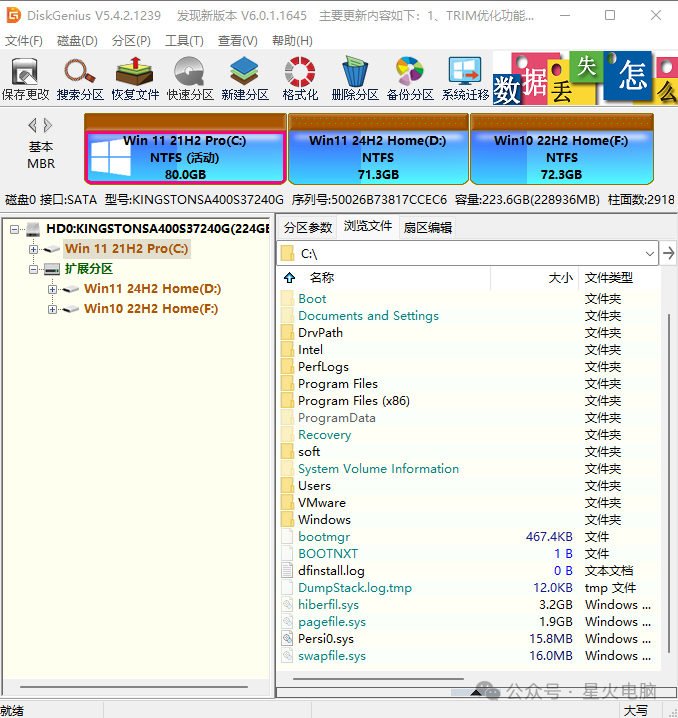This screenshot has height=718, width=678.
Task: Launch System Migration (系统迁移) tool
Action: (465, 79)
